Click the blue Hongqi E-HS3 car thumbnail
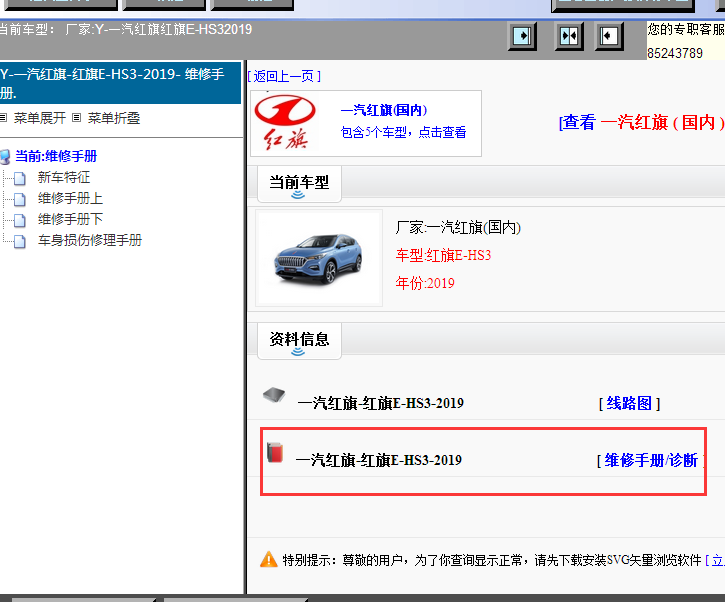The image size is (725, 602). (319, 258)
